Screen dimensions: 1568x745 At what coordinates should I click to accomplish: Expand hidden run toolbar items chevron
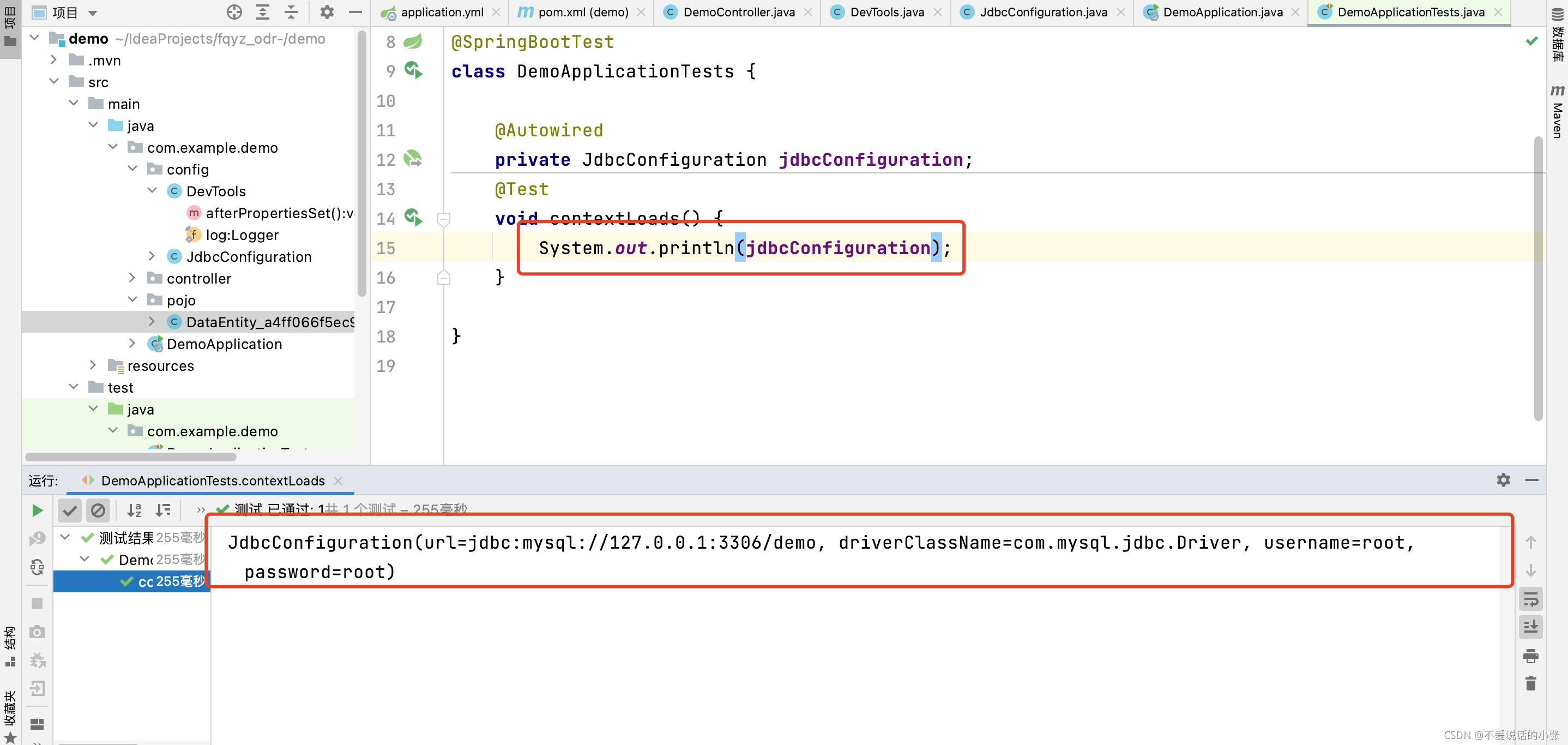[x=201, y=510]
